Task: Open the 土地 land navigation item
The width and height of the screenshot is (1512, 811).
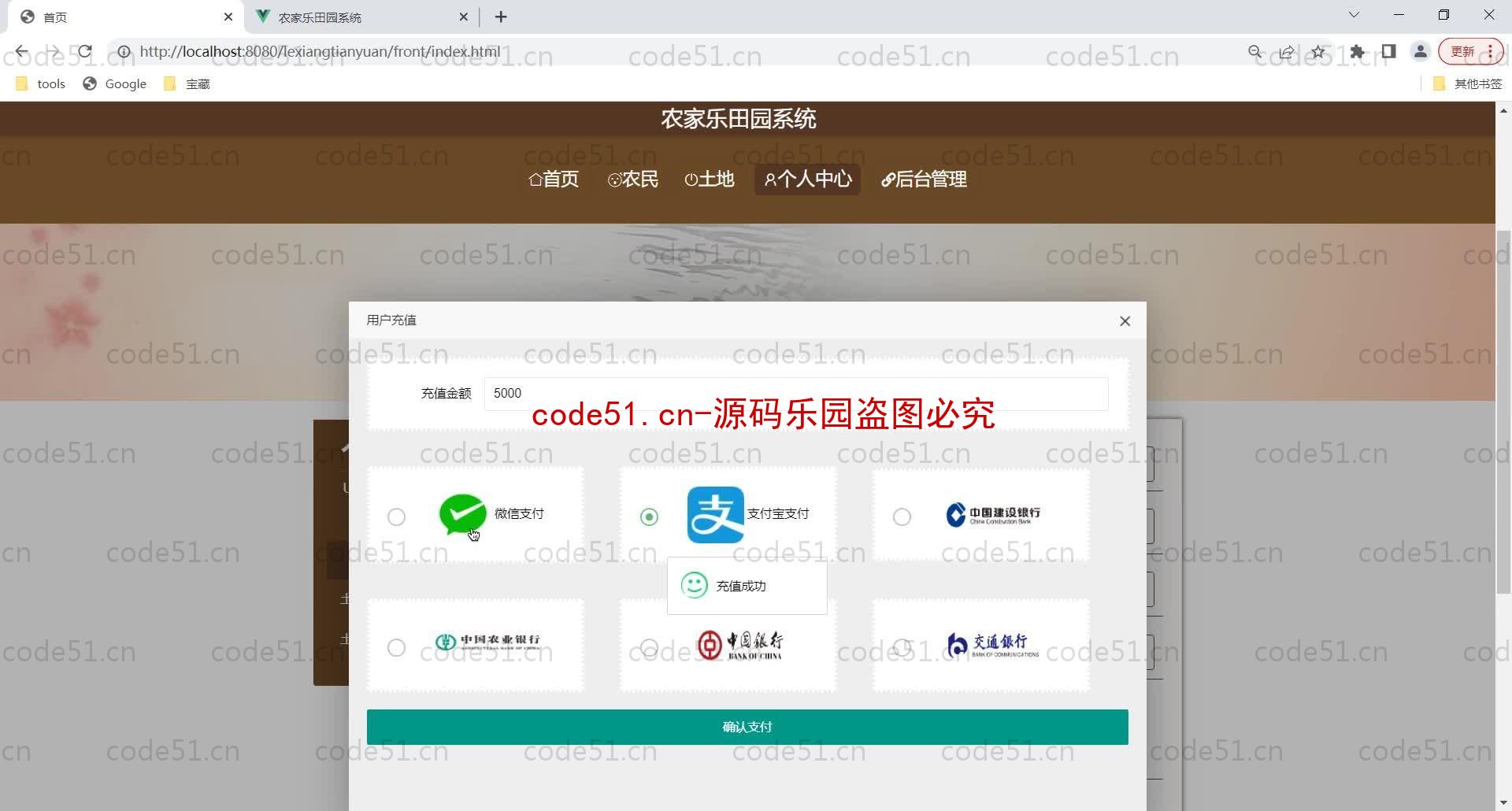Action: pyautogui.click(x=710, y=180)
